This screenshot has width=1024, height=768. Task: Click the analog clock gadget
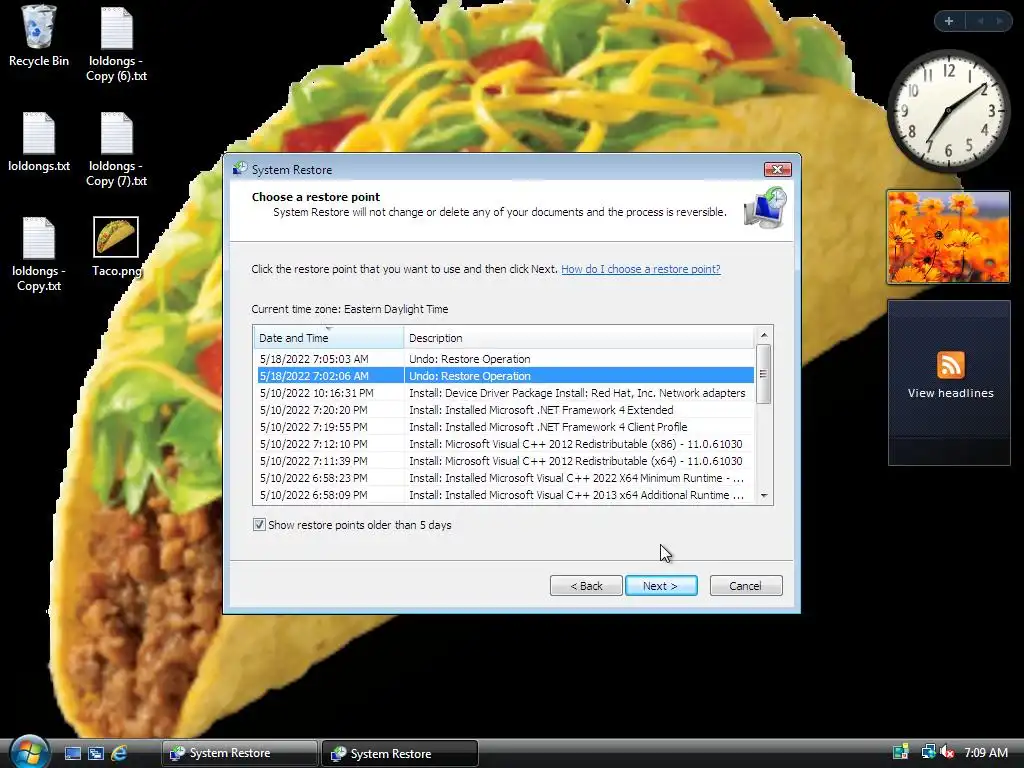click(948, 109)
